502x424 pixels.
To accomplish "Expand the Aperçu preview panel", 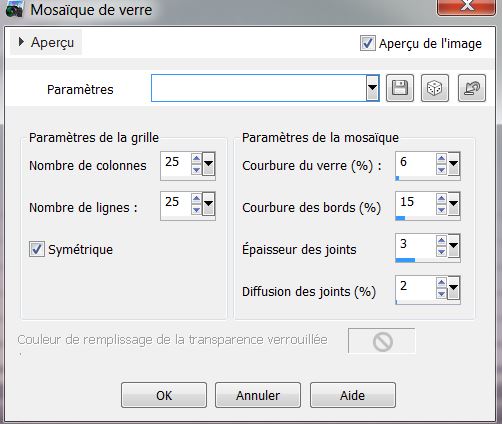I will [46, 42].
